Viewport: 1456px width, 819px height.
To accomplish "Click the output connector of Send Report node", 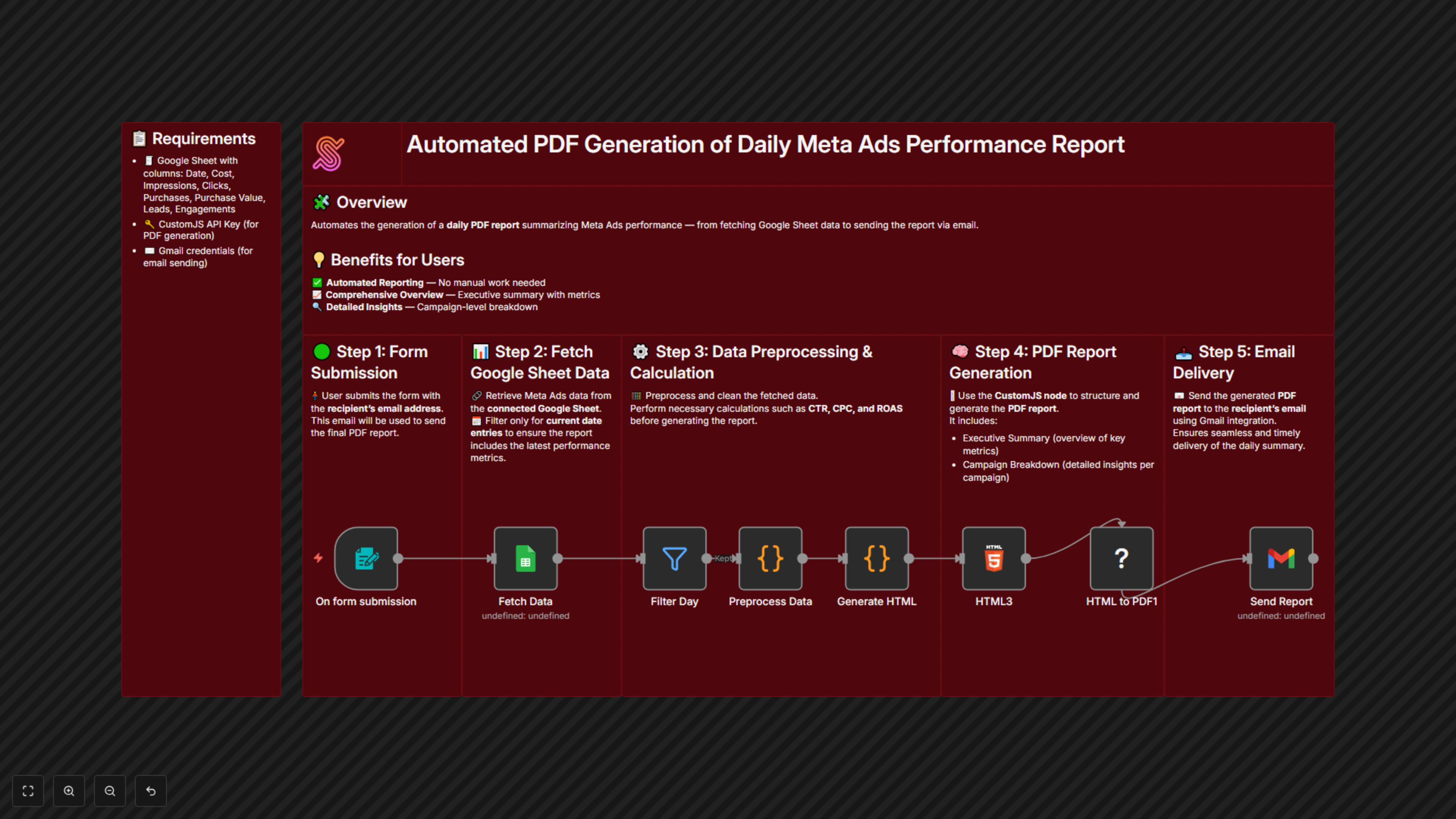I will coord(1313,559).
